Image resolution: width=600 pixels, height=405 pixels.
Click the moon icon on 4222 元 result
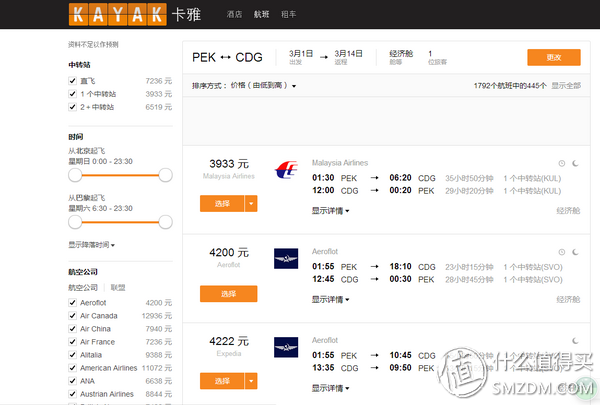point(575,341)
